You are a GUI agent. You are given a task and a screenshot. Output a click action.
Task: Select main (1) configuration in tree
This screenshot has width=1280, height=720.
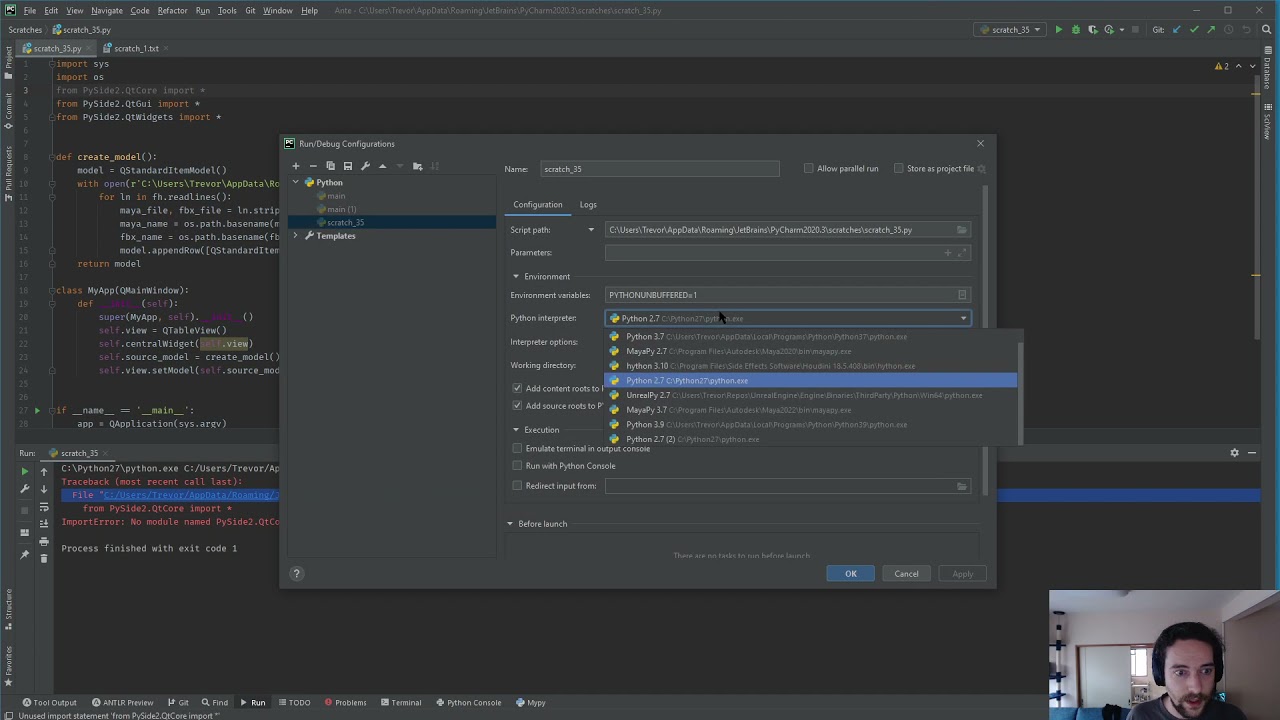coord(392,209)
